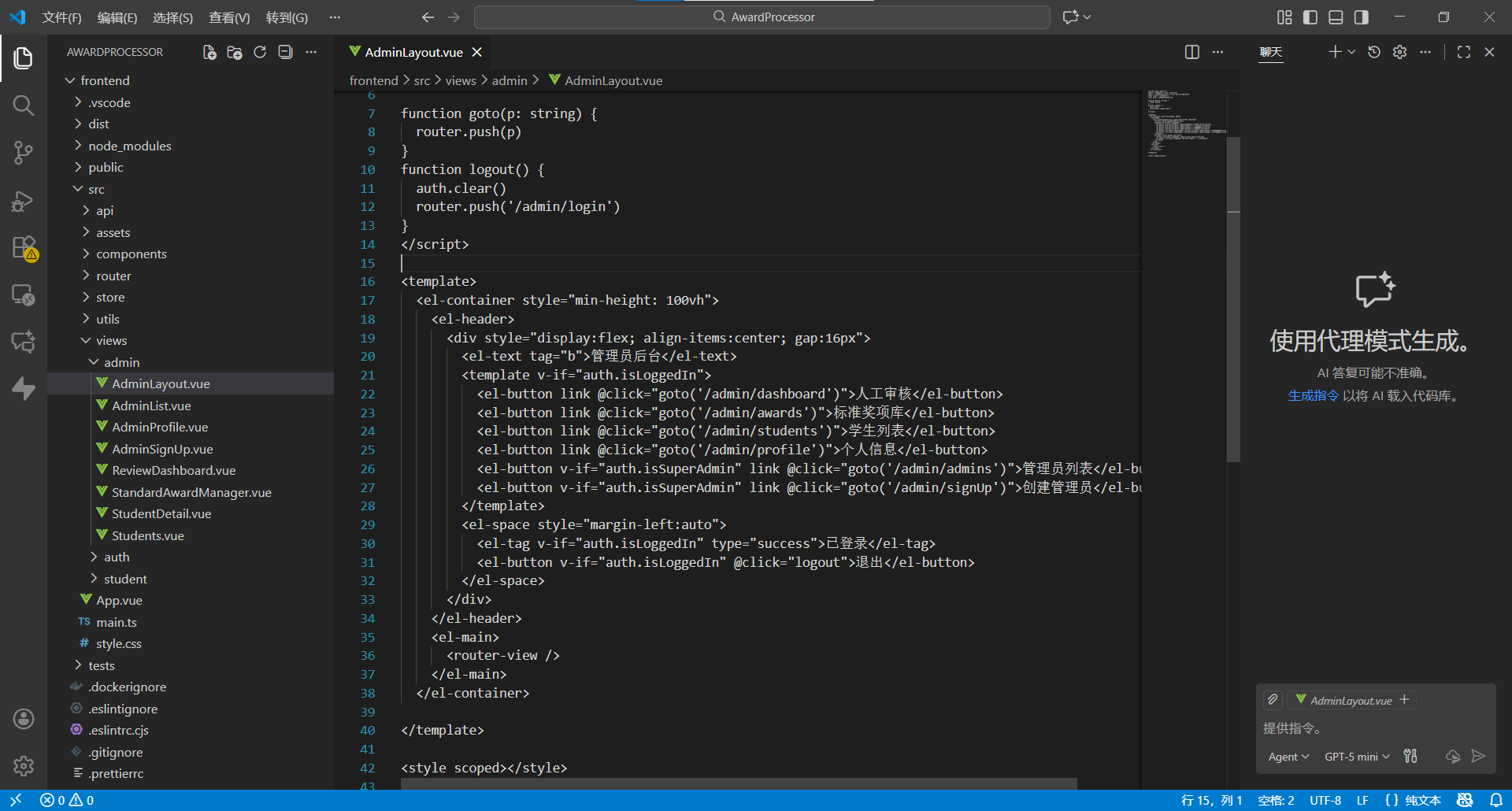Click the 生成指令 link
Screen dimensions: 1512x811
1314,396
